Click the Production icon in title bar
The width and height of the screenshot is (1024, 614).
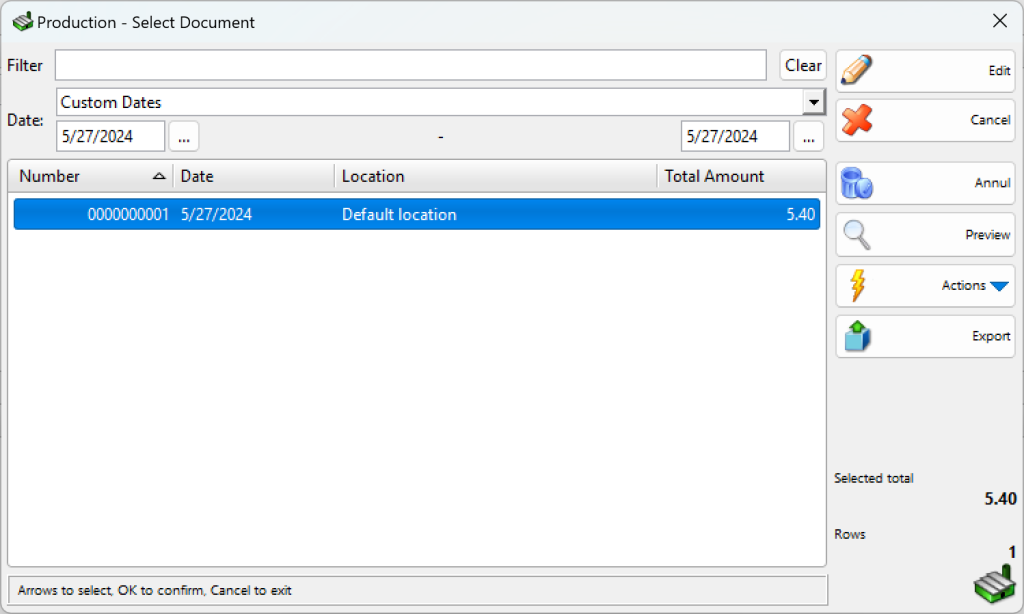coord(22,21)
